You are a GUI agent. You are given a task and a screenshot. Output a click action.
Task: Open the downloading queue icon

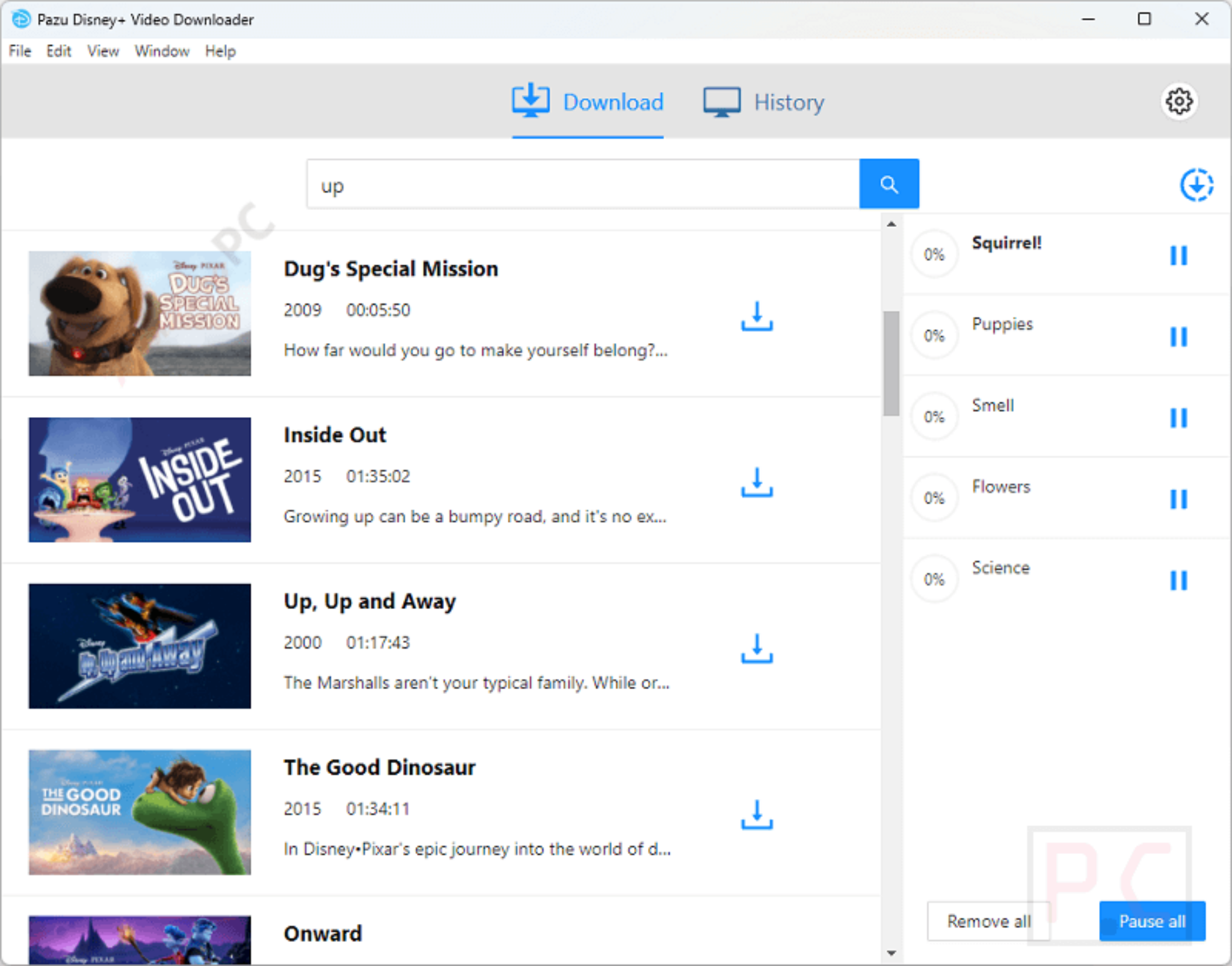coord(1197,185)
